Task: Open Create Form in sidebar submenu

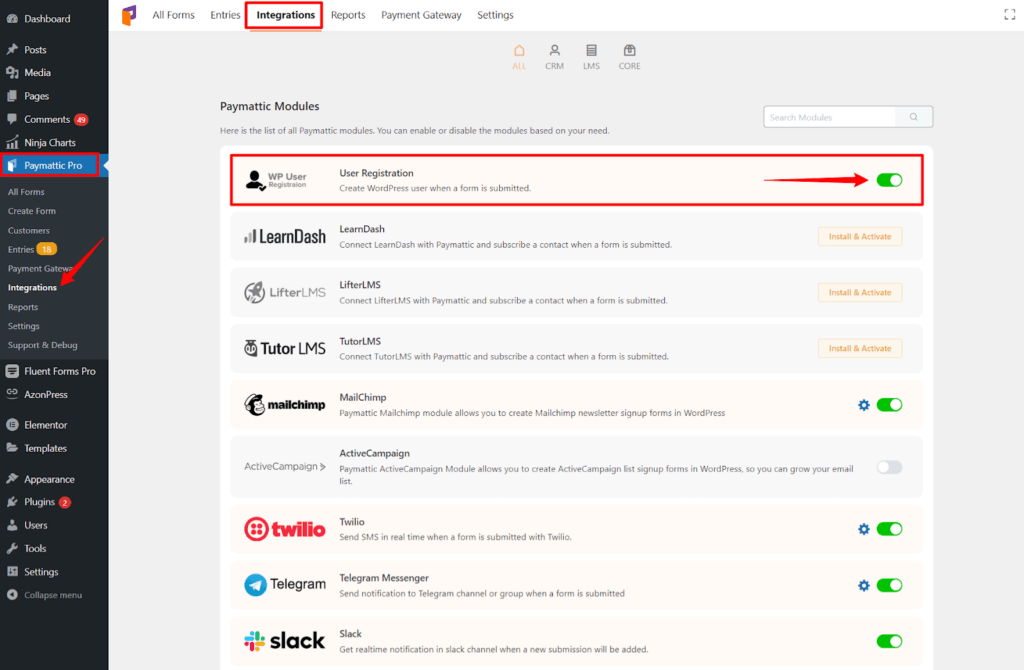Action: pos(32,211)
